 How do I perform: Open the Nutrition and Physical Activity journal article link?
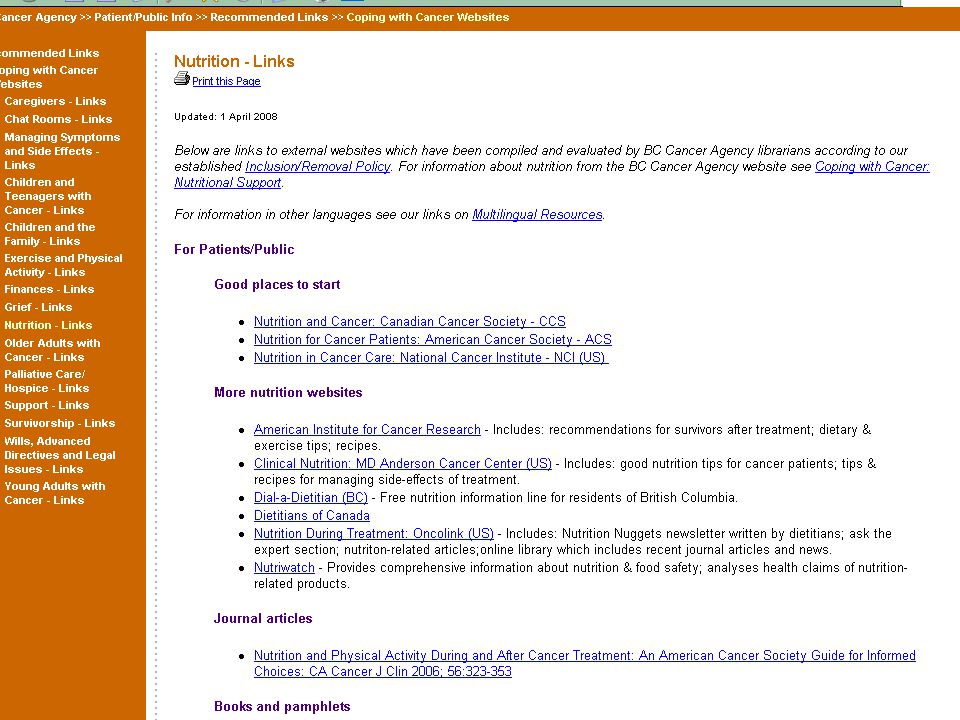[585, 664]
